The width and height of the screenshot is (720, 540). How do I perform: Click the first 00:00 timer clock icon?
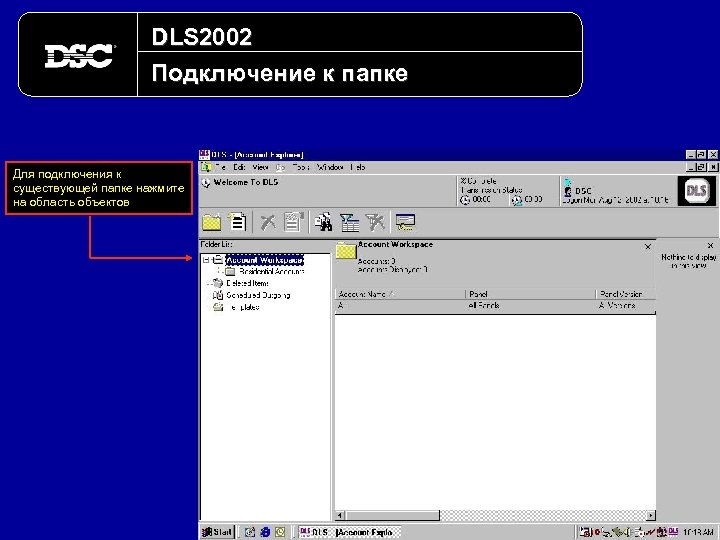click(x=465, y=200)
